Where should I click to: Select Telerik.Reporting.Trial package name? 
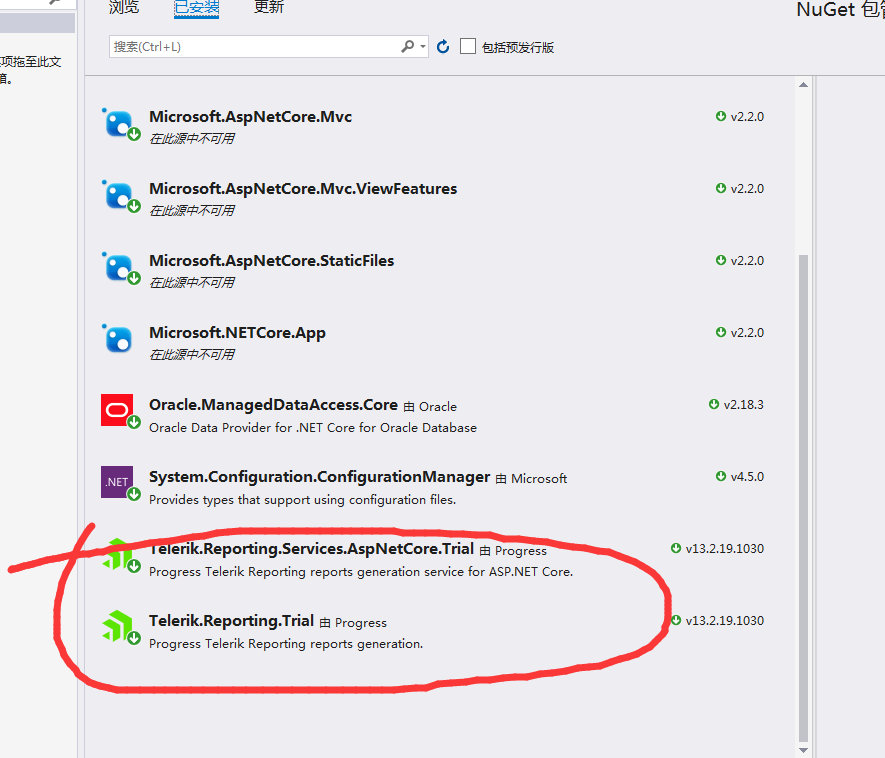pyautogui.click(x=231, y=621)
